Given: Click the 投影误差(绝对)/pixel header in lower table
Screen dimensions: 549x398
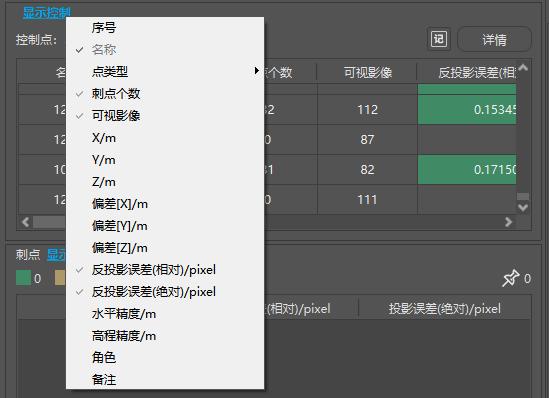Looking at the screenshot, I should pyautogui.click(x=444, y=309).
